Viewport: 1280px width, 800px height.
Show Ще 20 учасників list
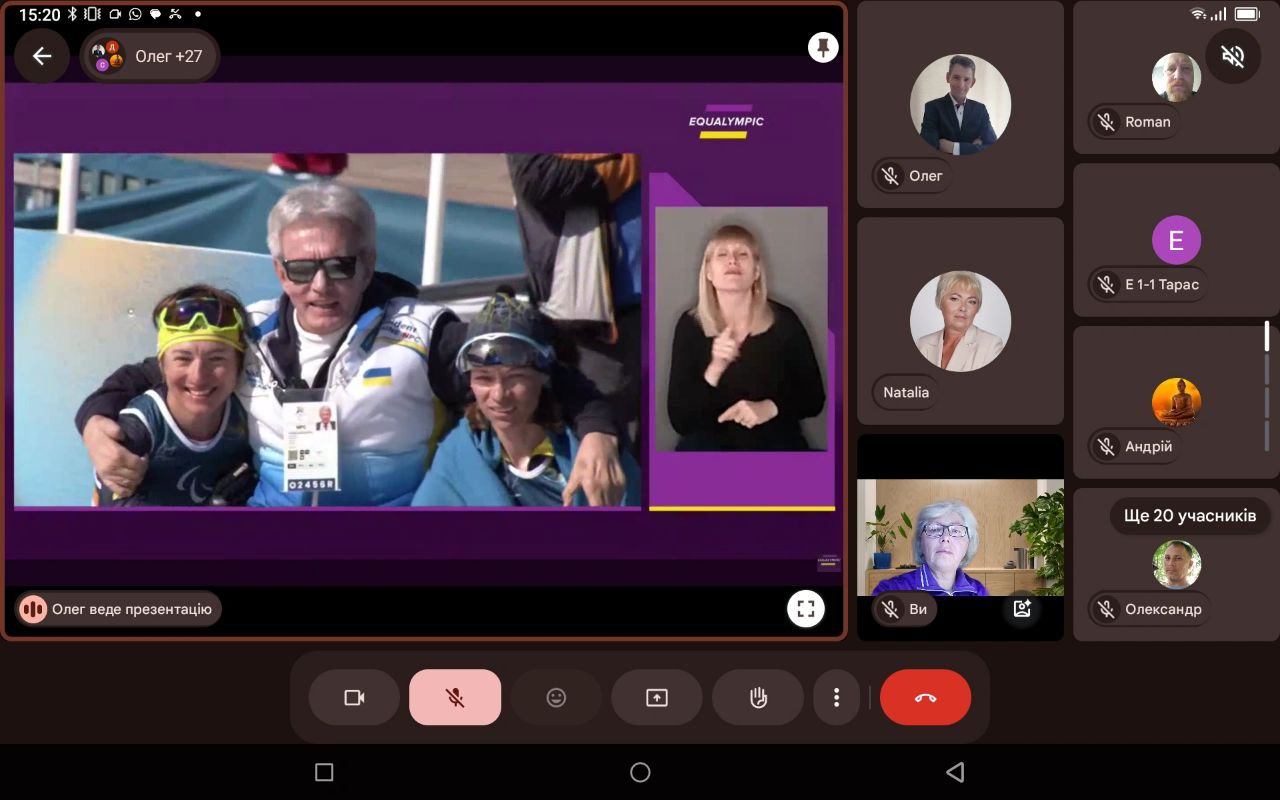[1190, 516]
